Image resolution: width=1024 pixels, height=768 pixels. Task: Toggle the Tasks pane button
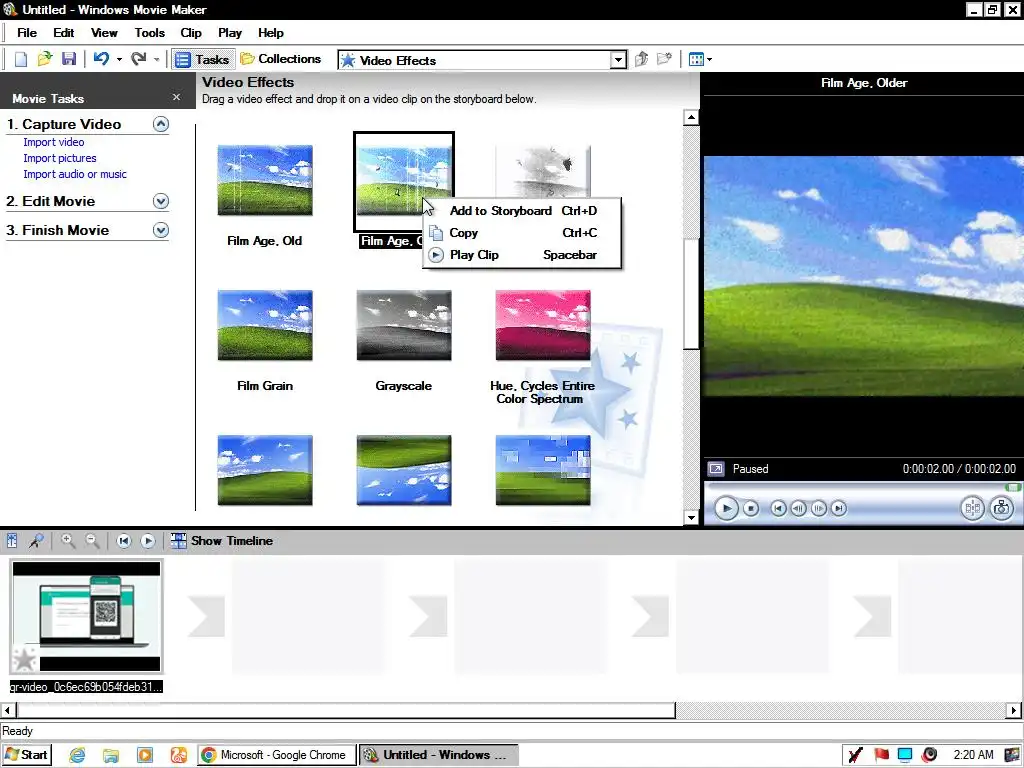[203, 59]
